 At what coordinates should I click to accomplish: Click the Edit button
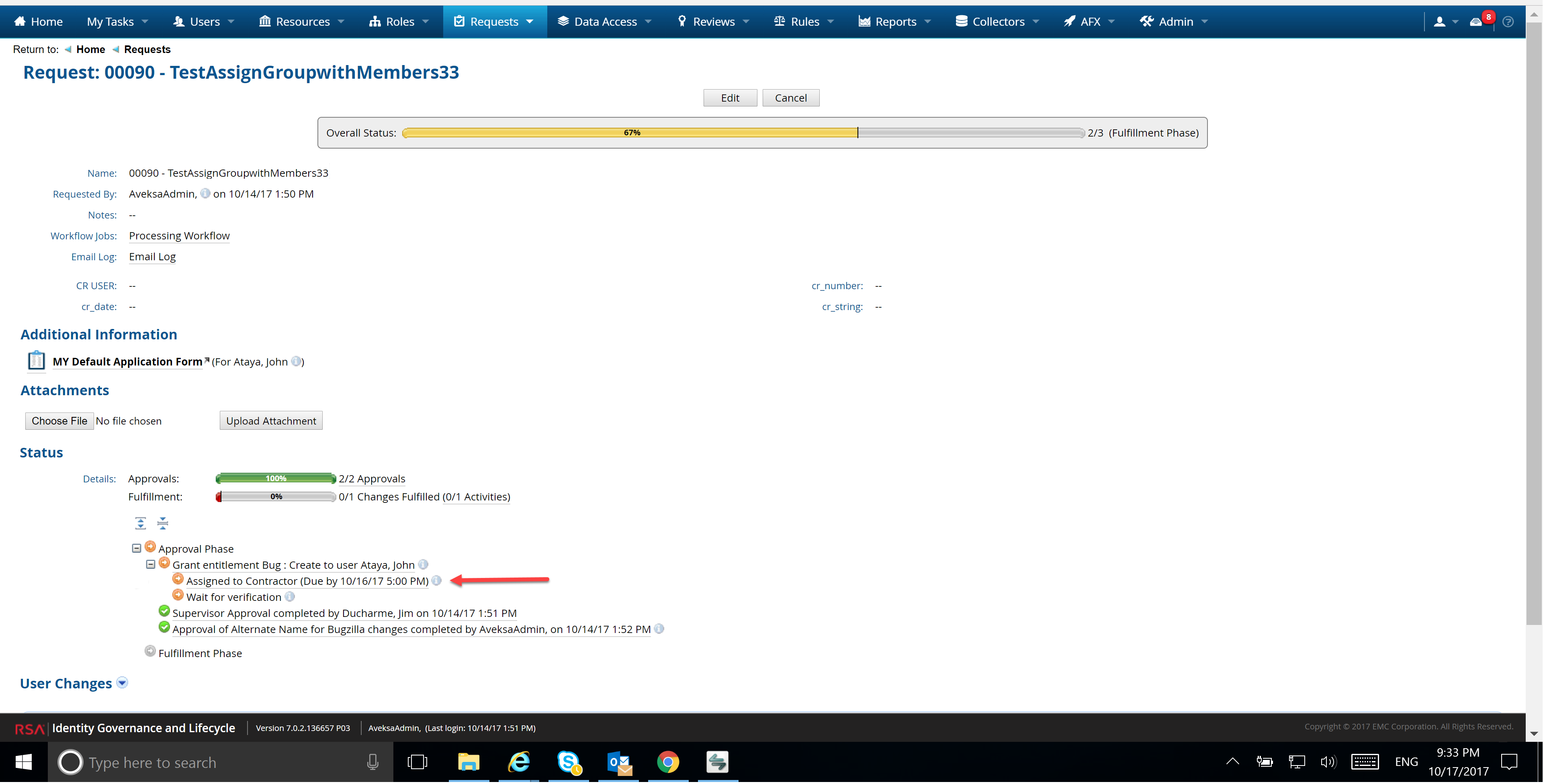point(730,98)
